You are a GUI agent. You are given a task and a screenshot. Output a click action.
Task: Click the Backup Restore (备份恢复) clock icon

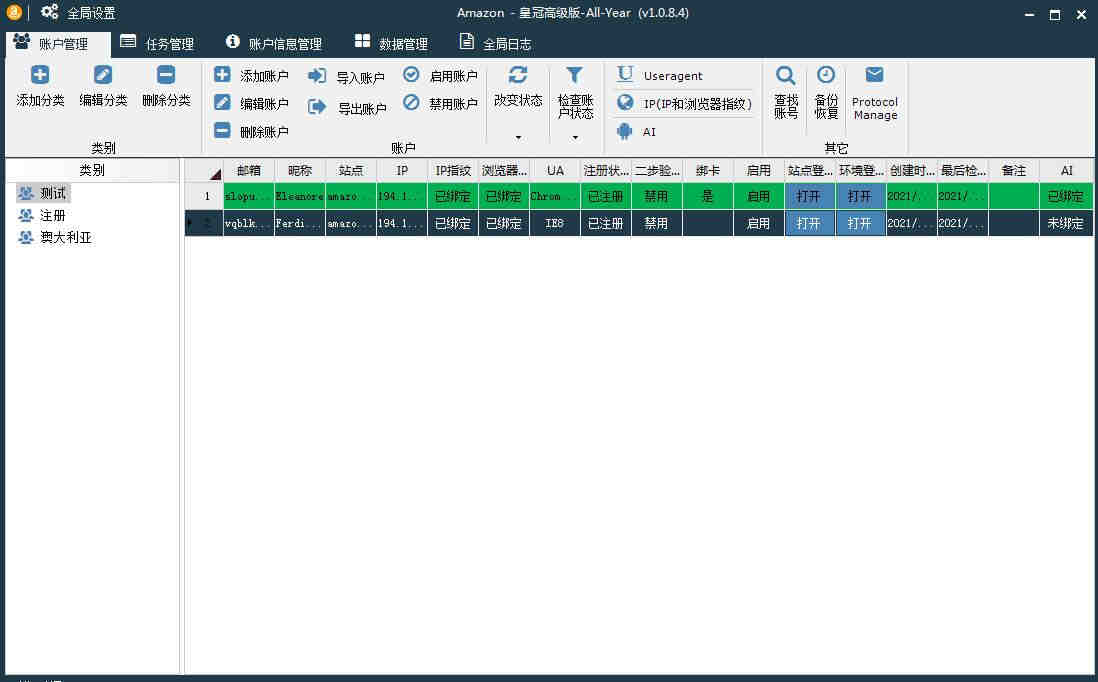coord(826,75)
